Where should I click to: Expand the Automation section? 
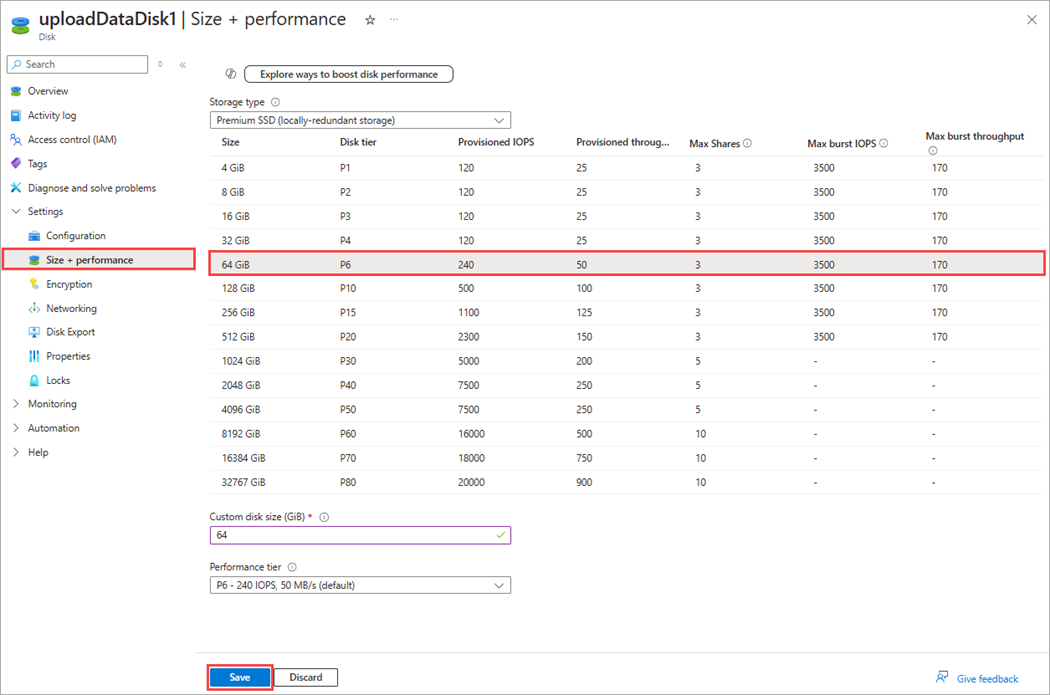coord(16,428)
